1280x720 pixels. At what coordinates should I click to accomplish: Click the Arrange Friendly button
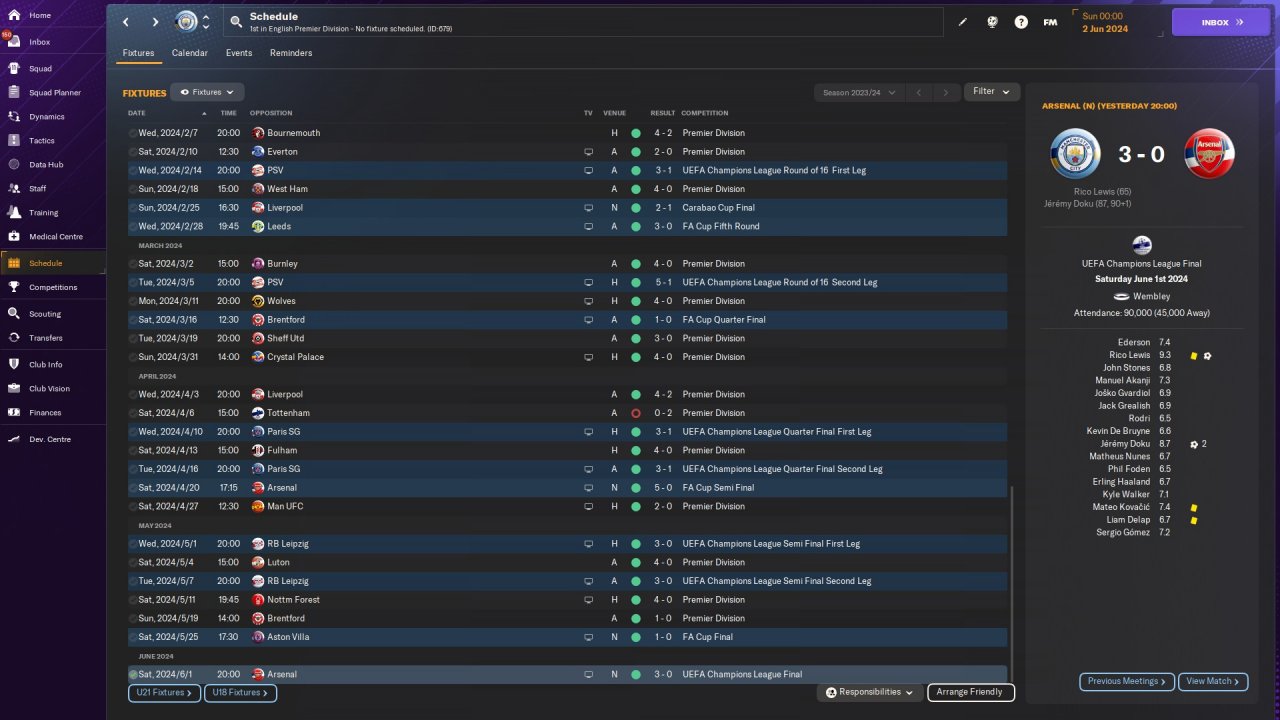coord(971,692)
